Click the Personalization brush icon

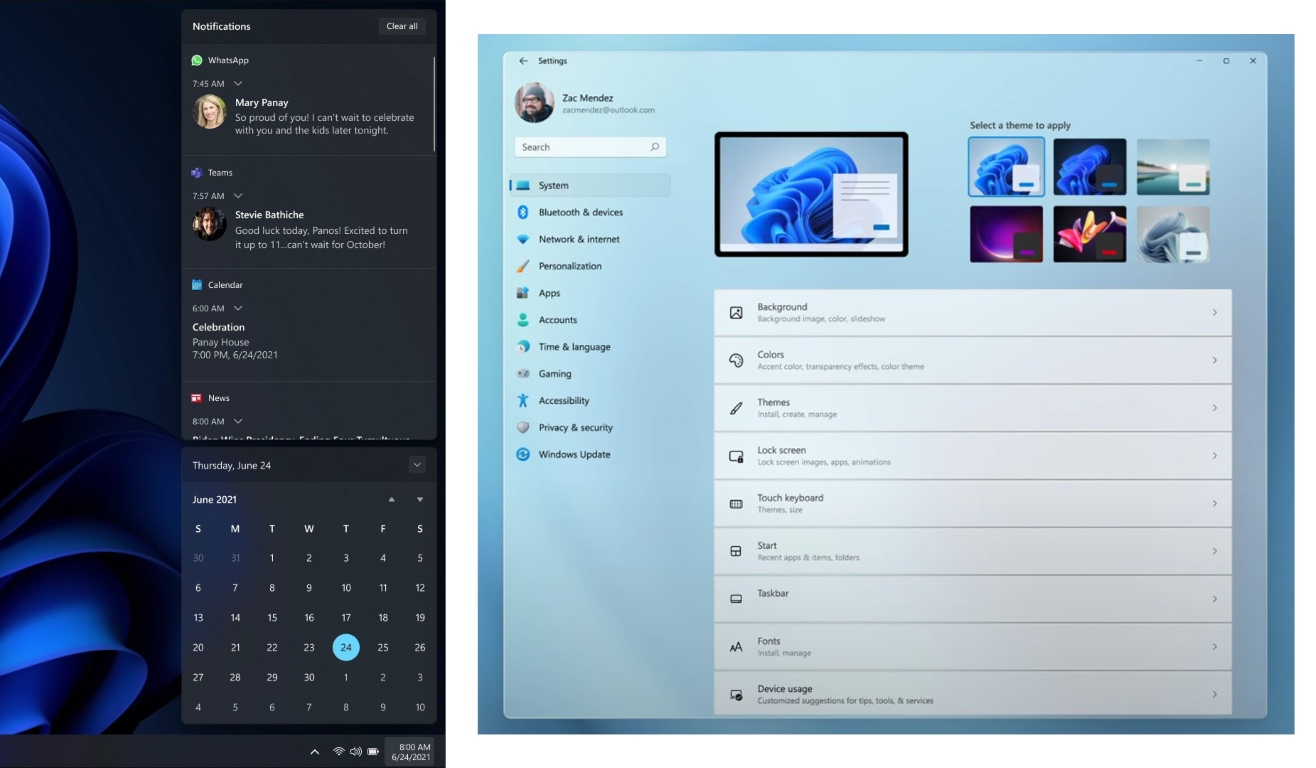(x=522, y=266)
